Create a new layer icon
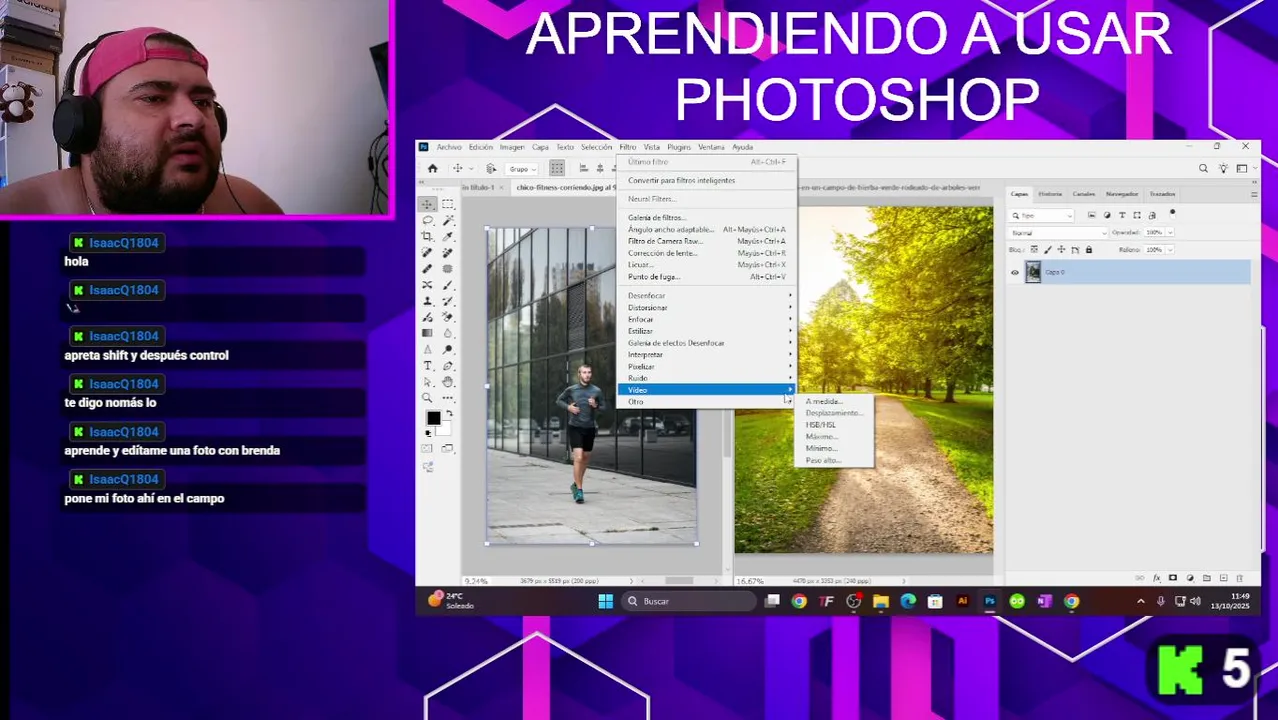This screenshot has height=720, width=1278. tap(1224, 578)
